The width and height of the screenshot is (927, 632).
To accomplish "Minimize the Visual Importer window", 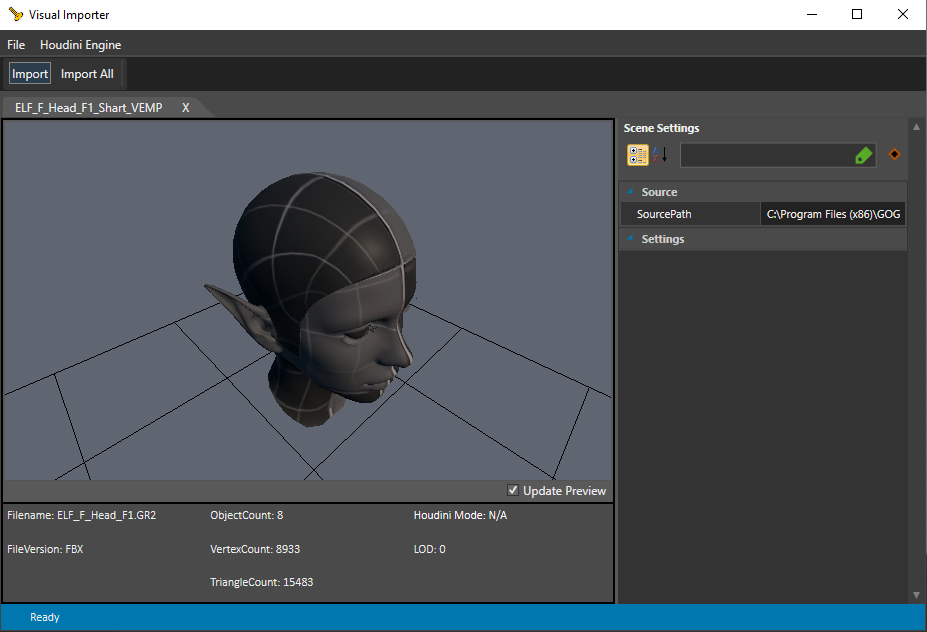I will [x=812, y=14].
